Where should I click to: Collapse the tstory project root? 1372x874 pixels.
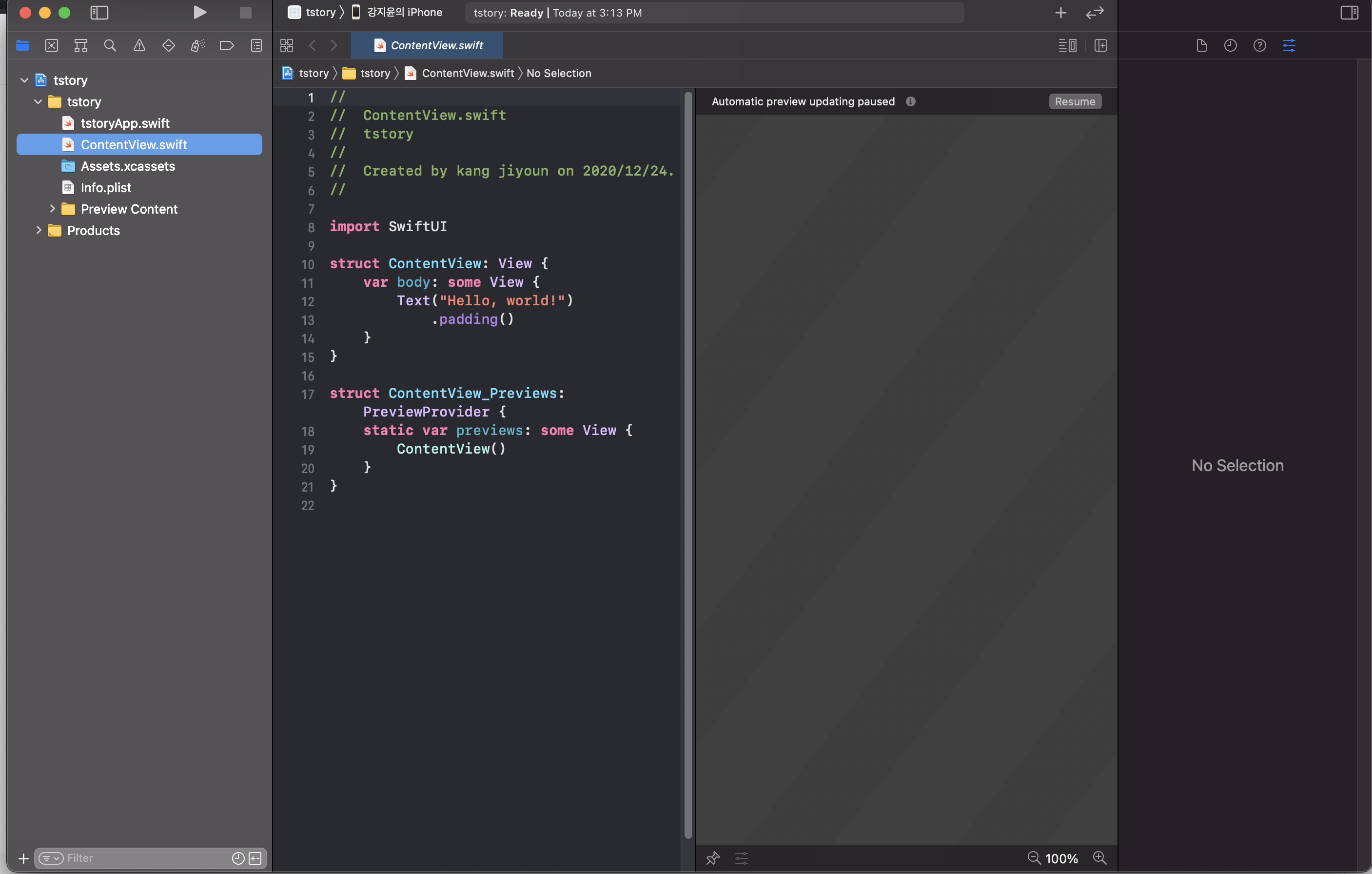(x=24, y=80)
